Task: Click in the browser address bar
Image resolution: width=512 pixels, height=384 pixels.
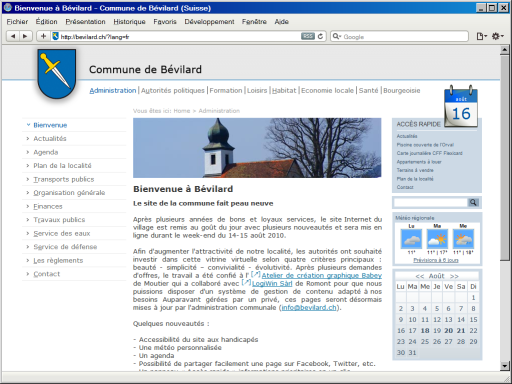Action: [x=180, y=36]
